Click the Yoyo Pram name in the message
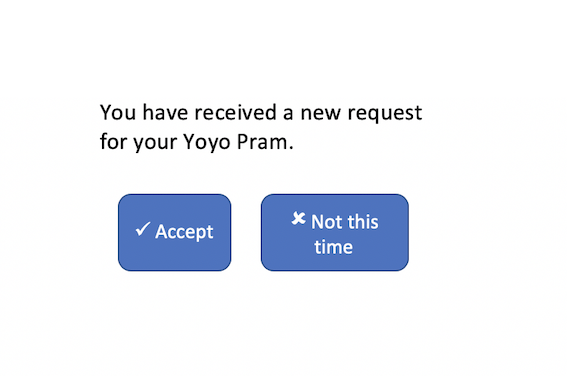Screen dimensions: 567x376 pos(238,142)
